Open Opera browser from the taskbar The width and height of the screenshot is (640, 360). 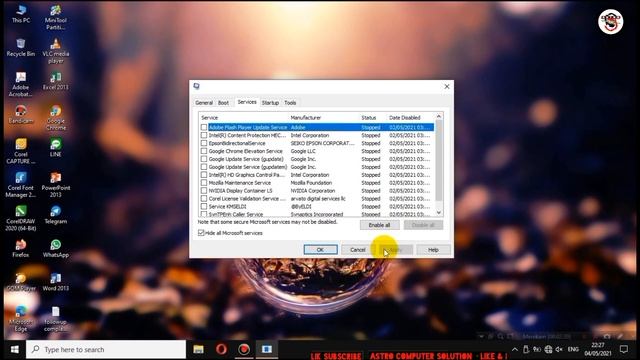pyautogui.click(x=221, y=349)
